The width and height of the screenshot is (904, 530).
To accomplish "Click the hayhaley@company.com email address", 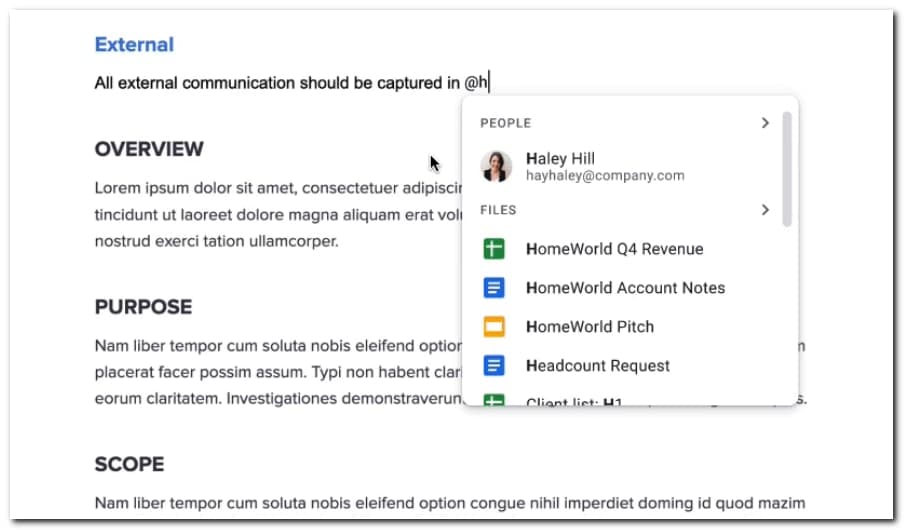I will click(605, 176).
